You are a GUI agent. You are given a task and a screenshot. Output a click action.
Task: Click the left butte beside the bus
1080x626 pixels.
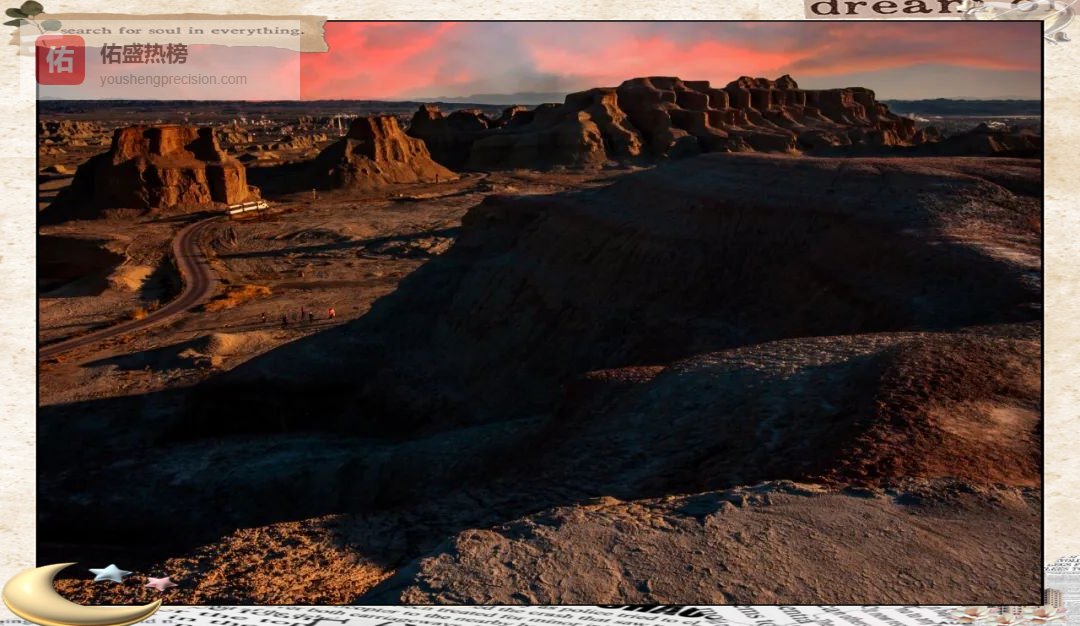coord(160,170)
